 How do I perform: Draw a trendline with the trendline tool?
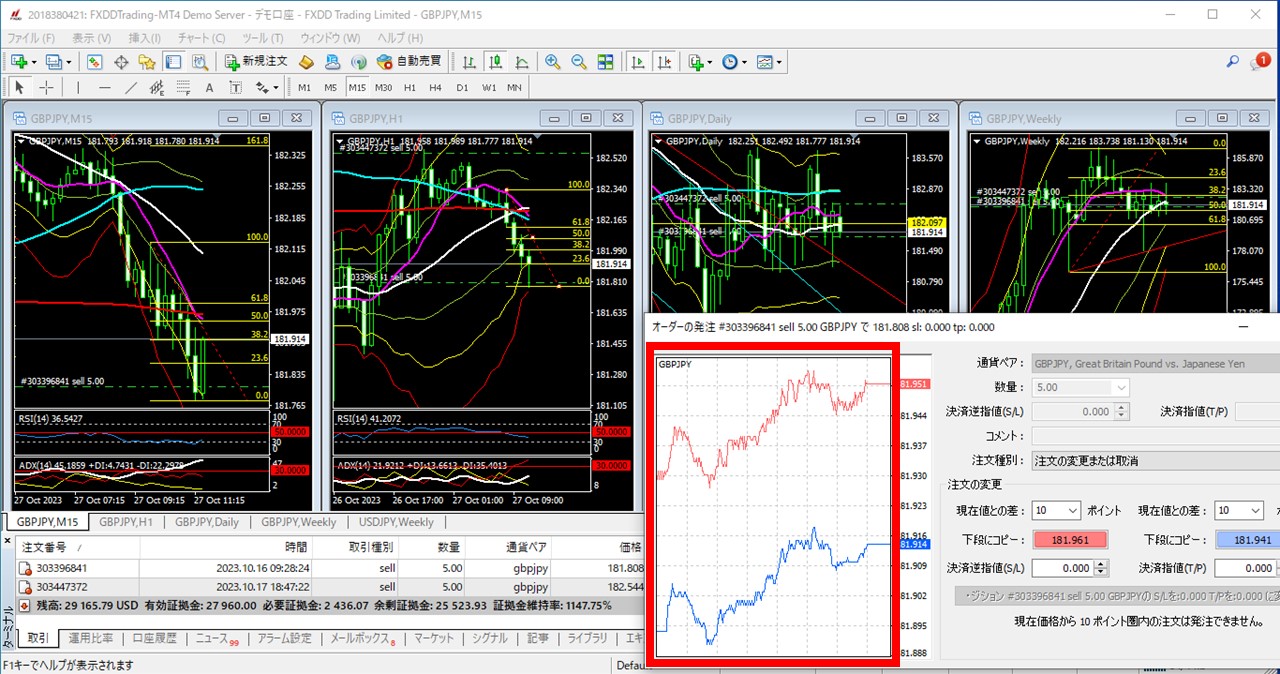pyautogui.click(x=130, y=87)
